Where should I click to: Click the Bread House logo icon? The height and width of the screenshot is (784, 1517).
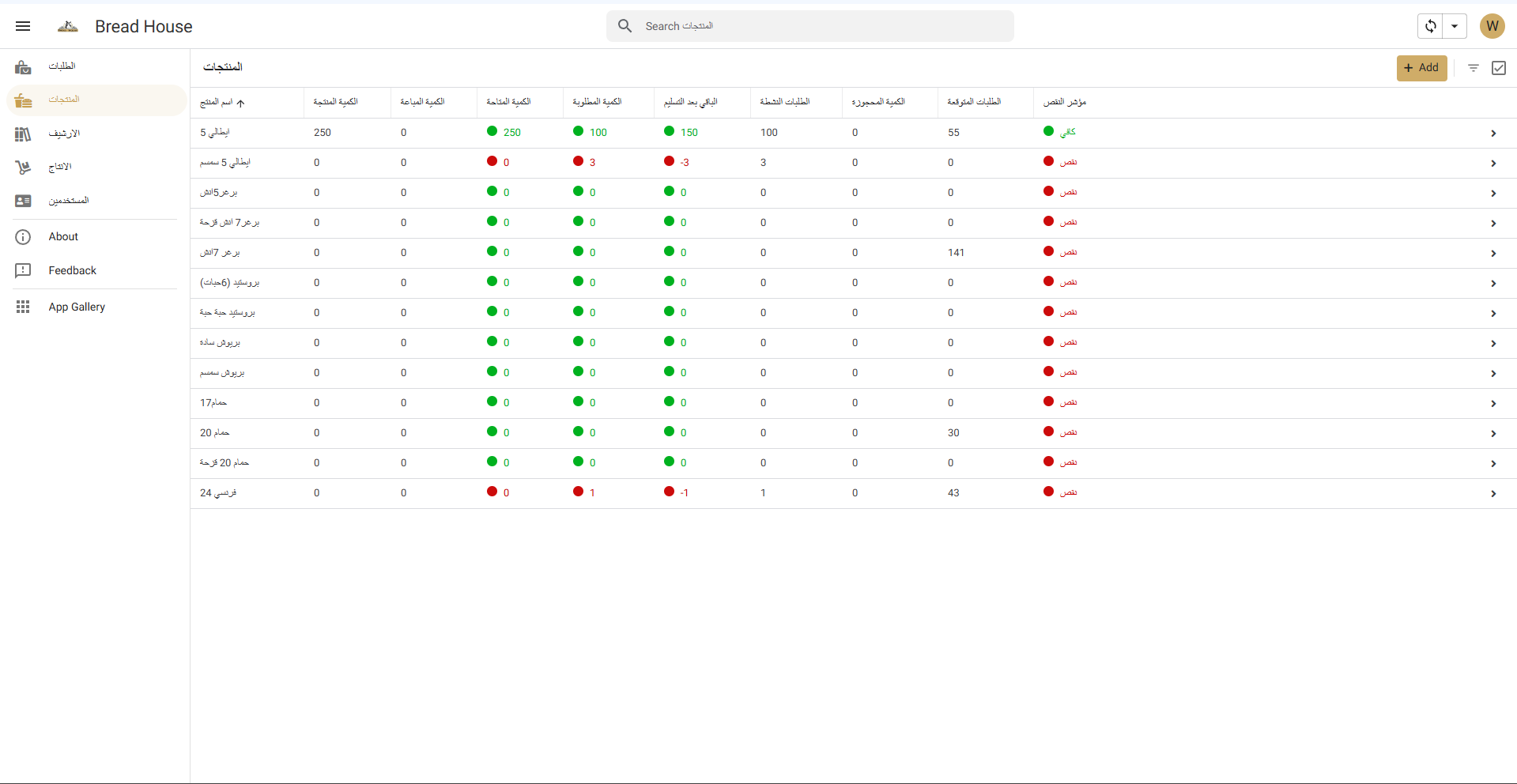coord(68,26)
